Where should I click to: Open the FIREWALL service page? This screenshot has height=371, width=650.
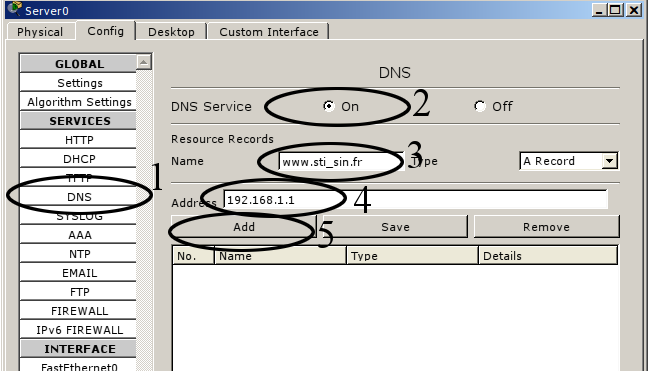click(x=79, y=311)
